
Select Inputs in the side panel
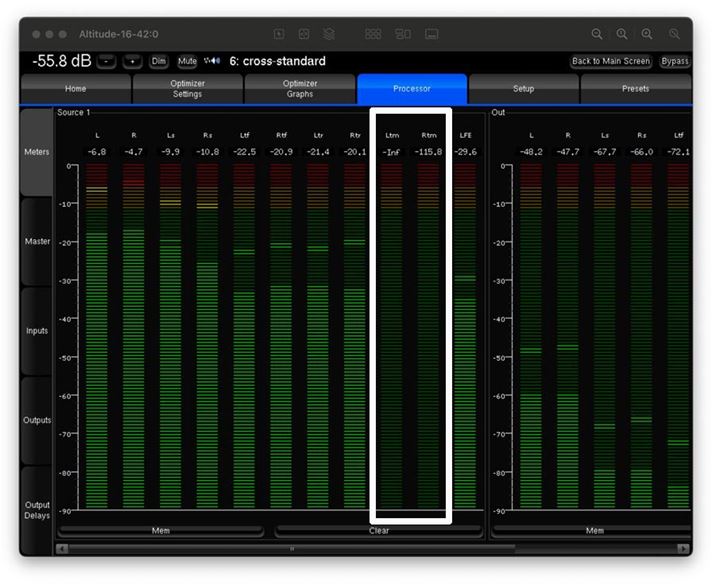[36, 331]
